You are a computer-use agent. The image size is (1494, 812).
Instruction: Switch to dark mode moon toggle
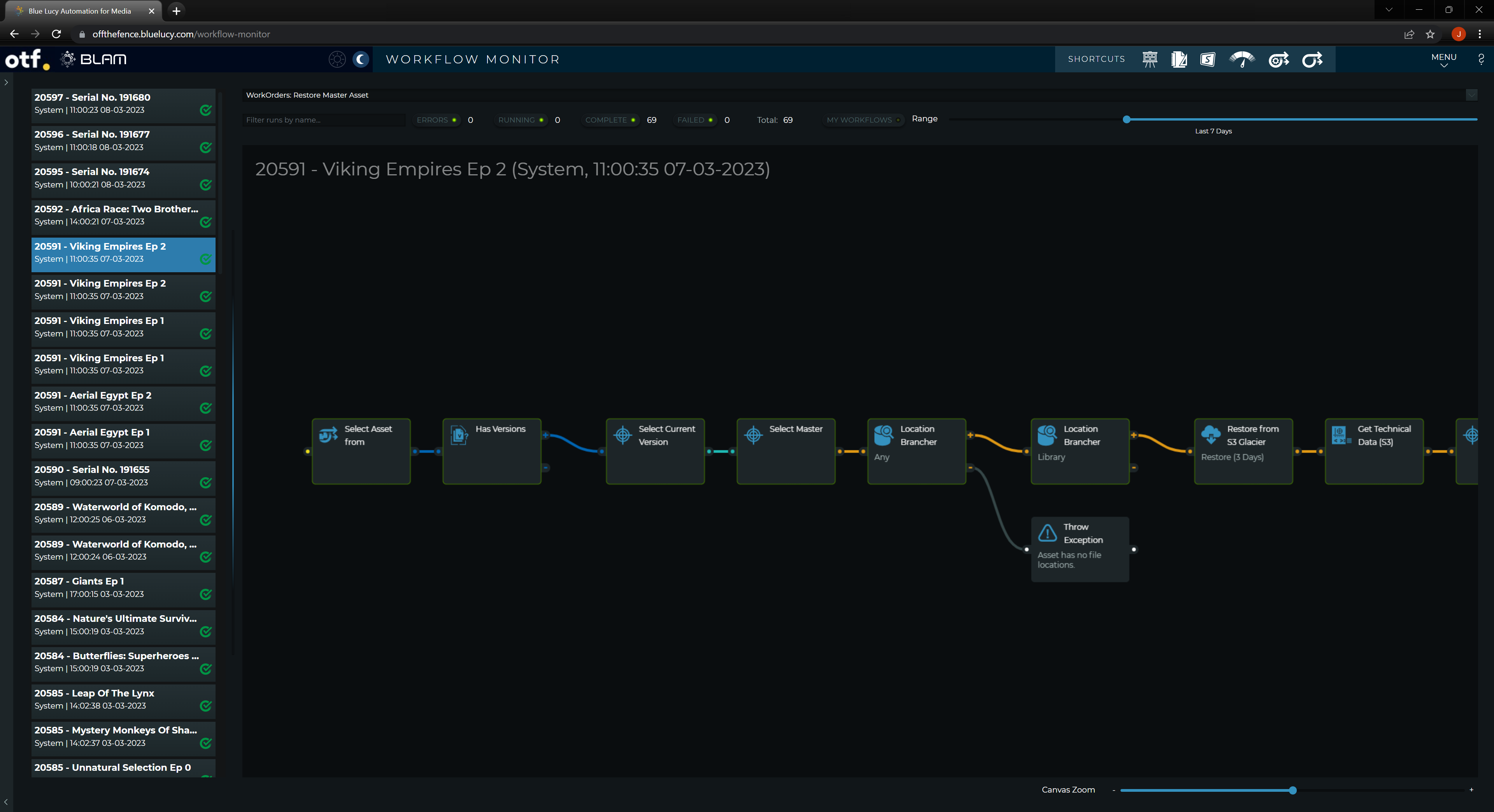361,59
